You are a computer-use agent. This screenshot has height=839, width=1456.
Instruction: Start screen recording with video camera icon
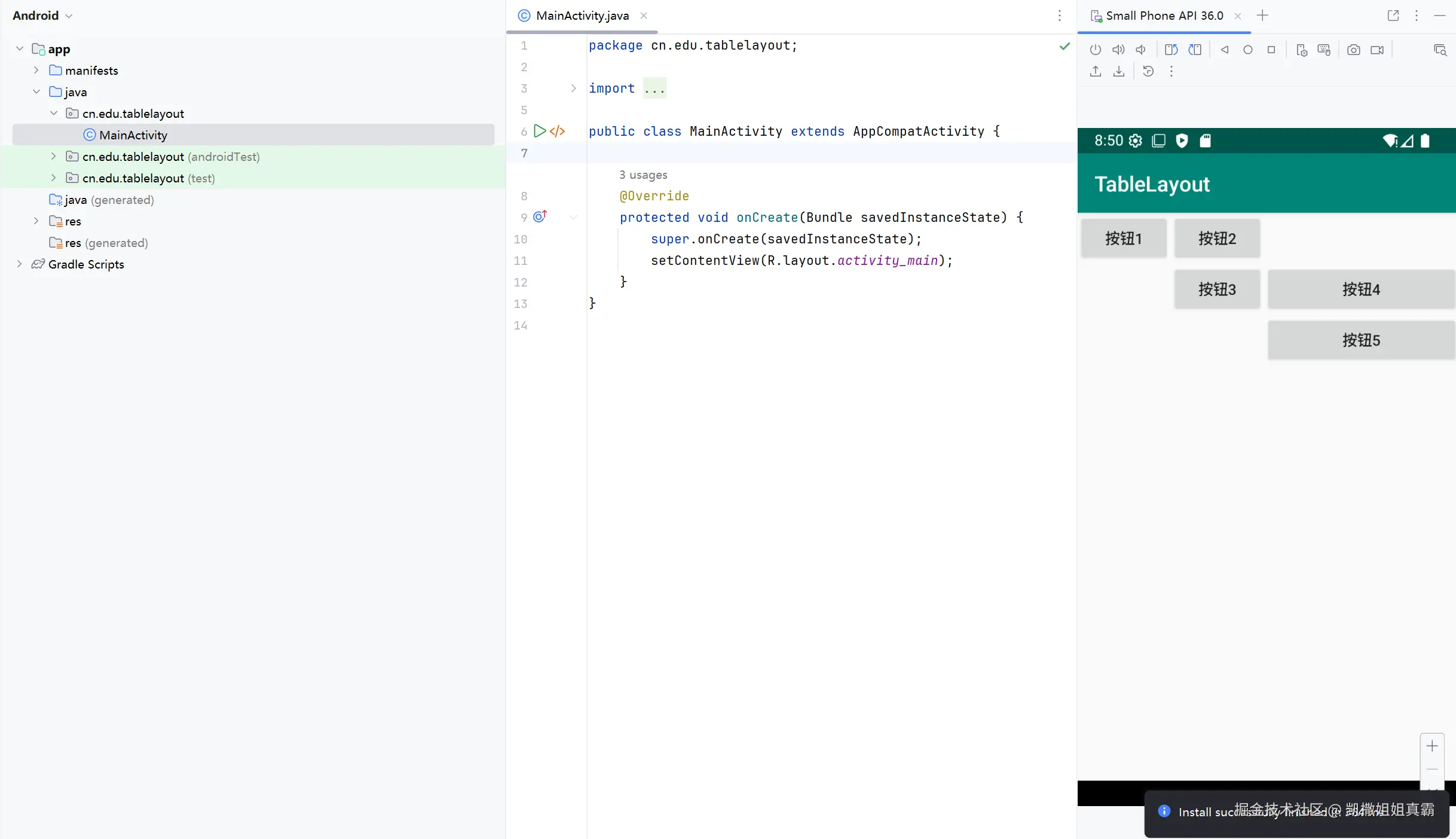click(1377, 50)
